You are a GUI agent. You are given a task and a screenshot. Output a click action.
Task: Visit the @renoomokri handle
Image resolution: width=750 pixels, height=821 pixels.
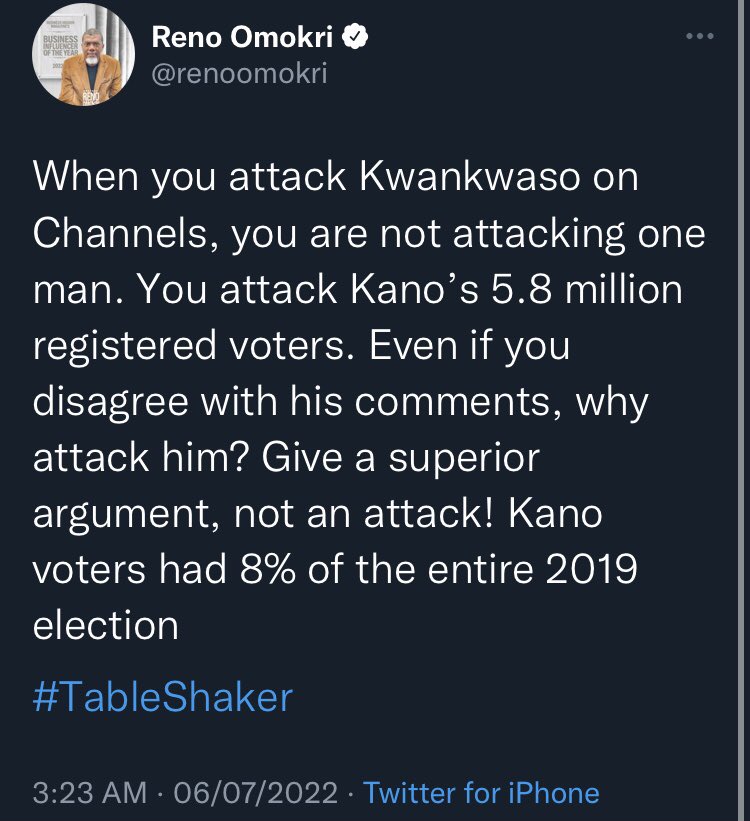pyautogui.click(x=239, y=73)
